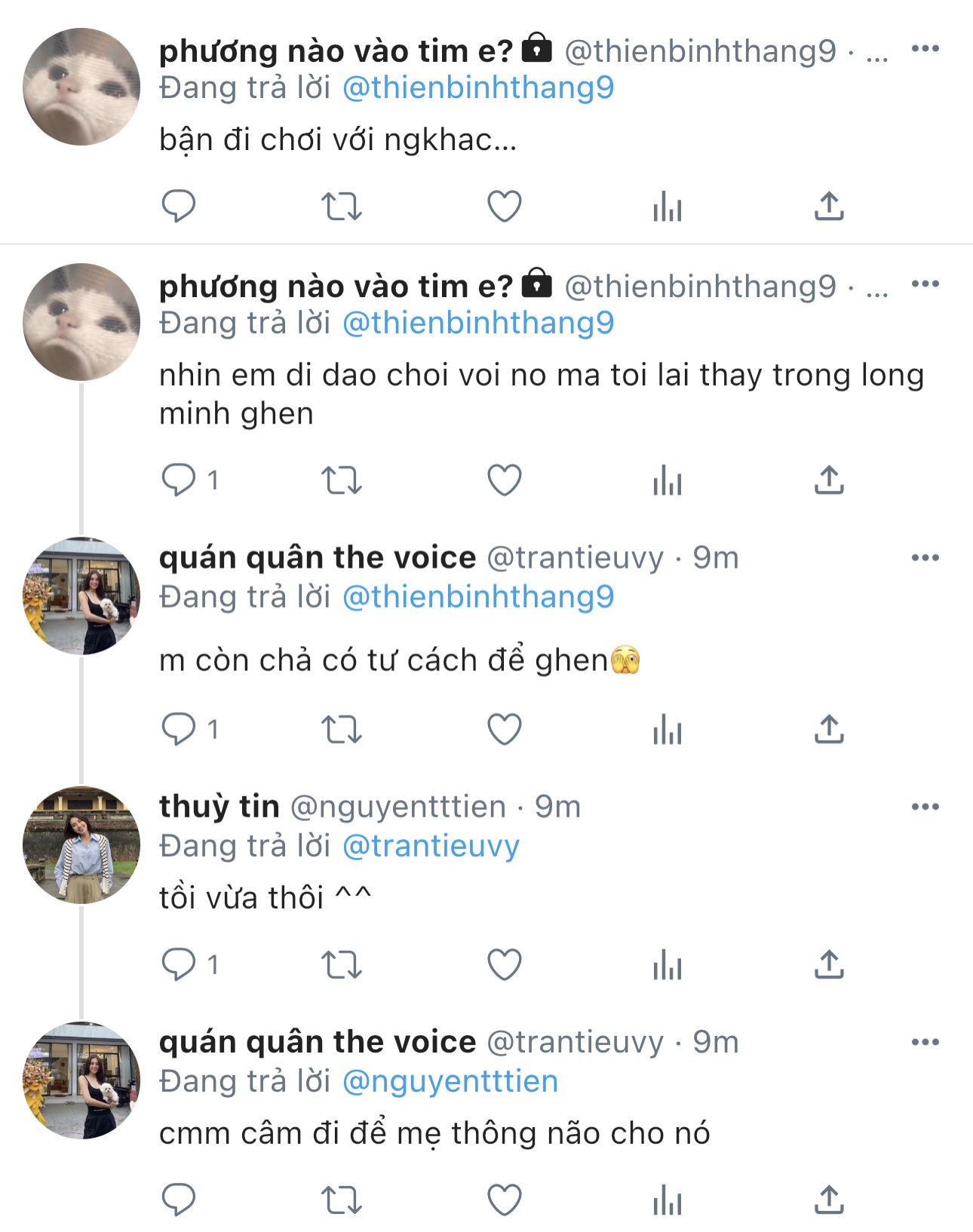973x1232 pixels.
Task: Share the 'cmm câm đi' tweet
Action: (828, 1200)
